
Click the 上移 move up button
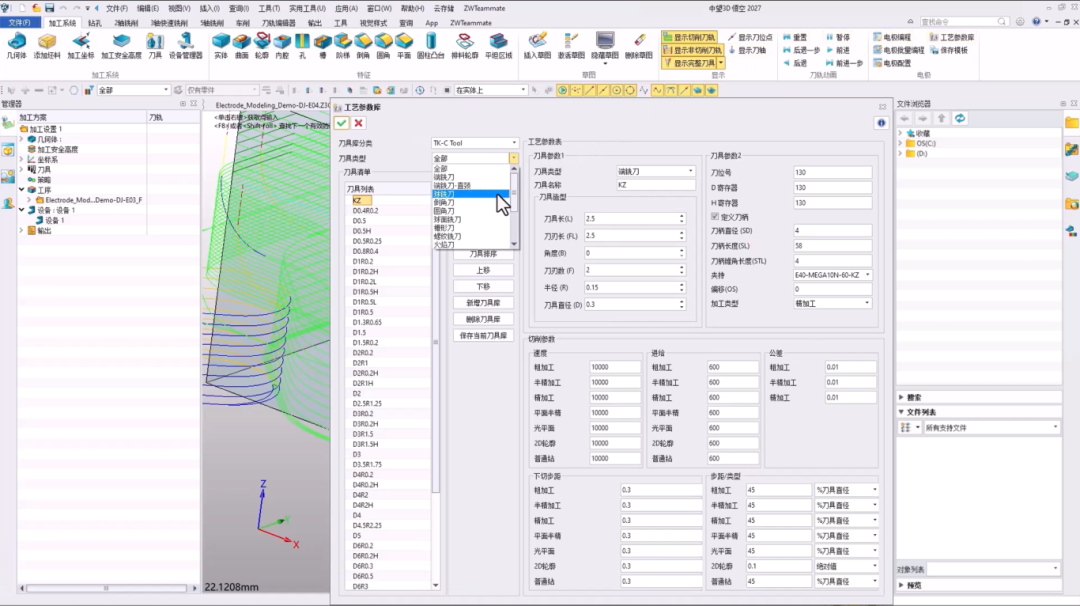point(483,270)
